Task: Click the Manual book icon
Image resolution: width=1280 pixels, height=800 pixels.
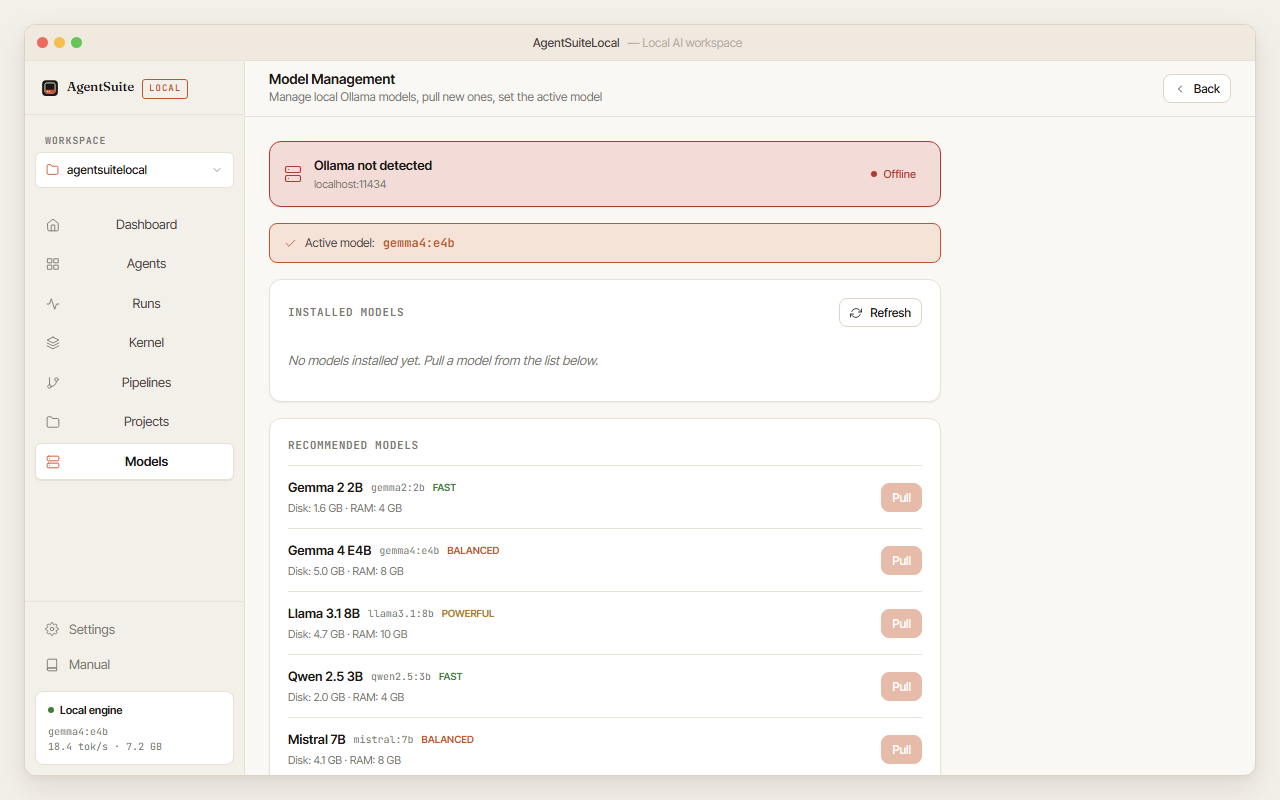Action: pos(52,665)
